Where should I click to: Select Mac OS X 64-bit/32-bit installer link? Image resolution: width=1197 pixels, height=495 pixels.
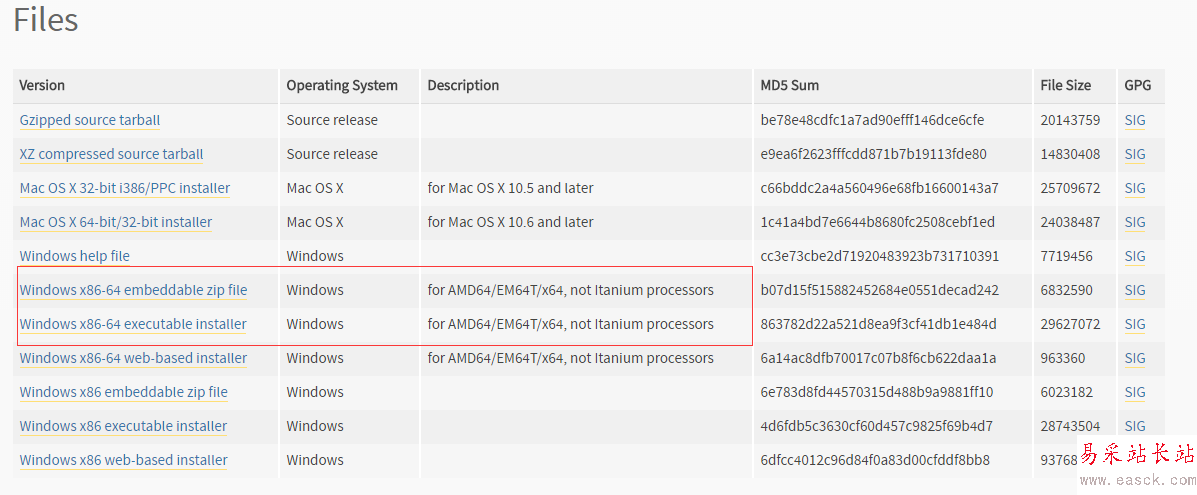pyautogui.click(x=116, y=222)
